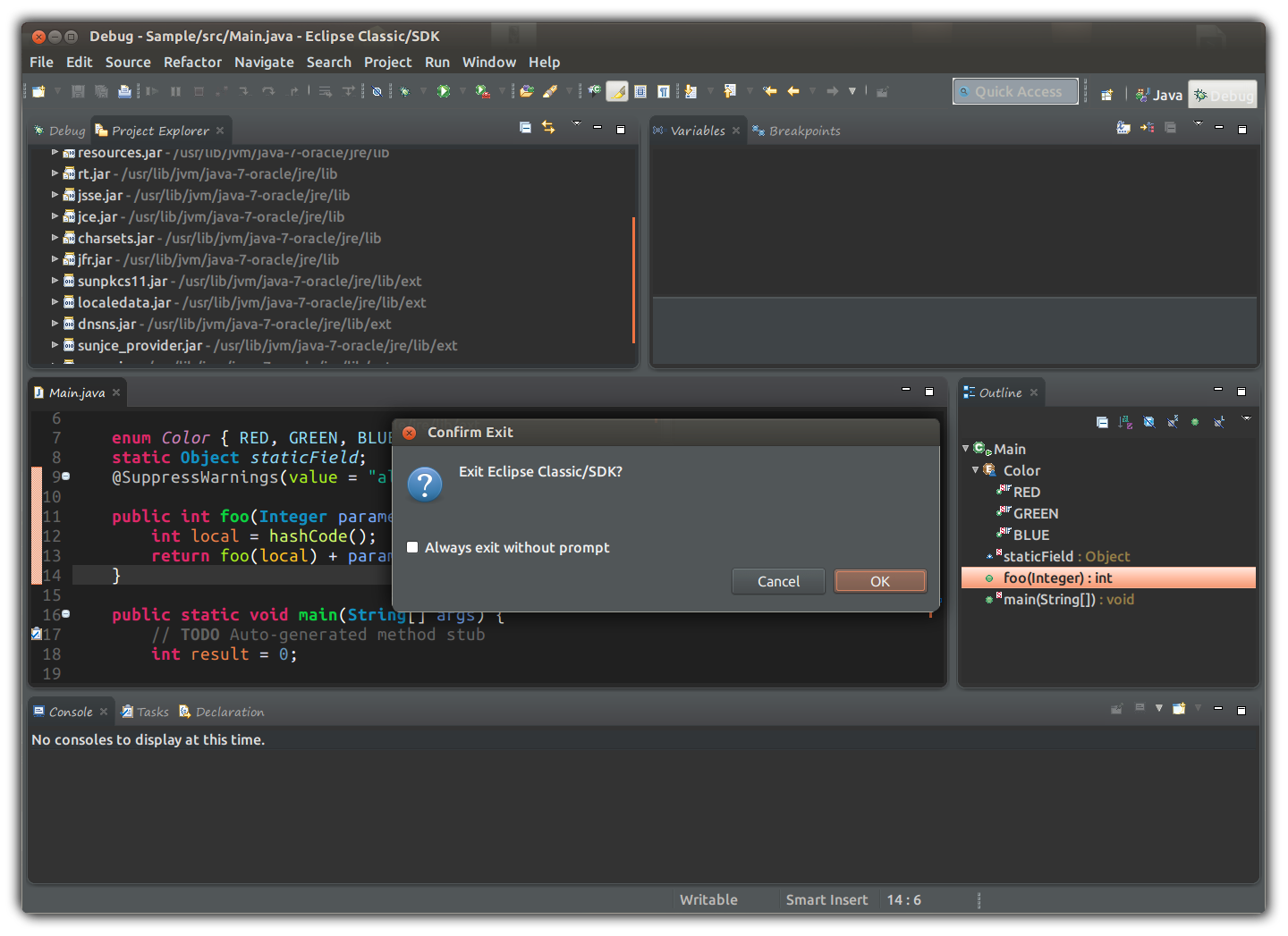The image size is (1288, 936).
Task: Toggle Hide Static Members in Outline
Action: coord(1173,422)
